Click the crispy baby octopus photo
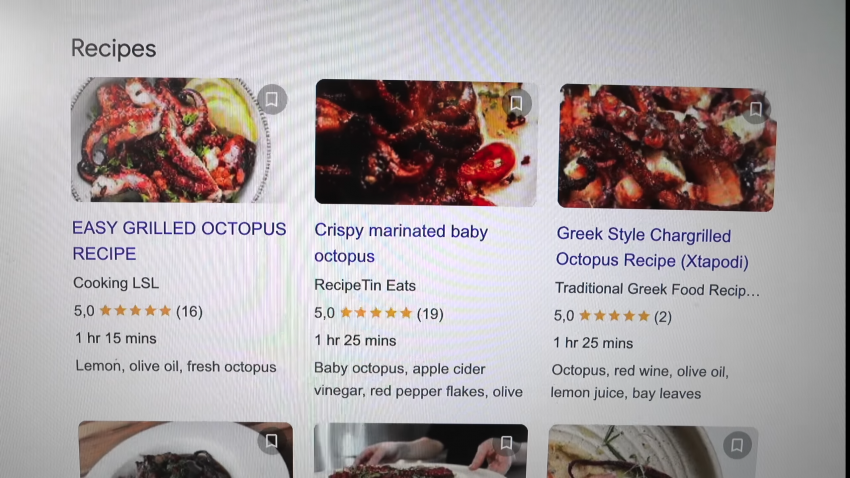The image size is (850, 478). pos(426,143)
